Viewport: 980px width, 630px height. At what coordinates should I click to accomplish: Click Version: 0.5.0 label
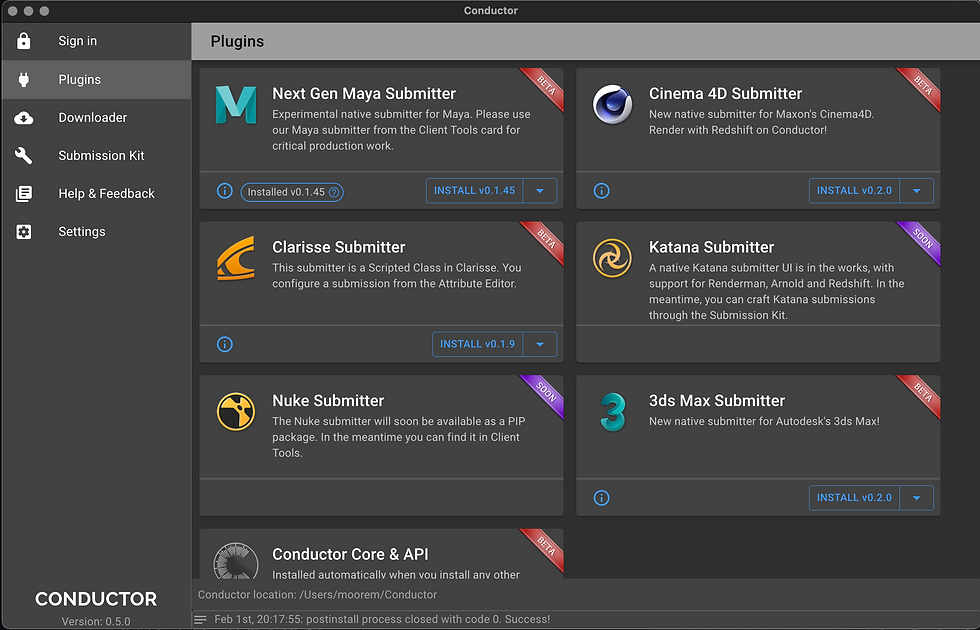tap(96, 622)
